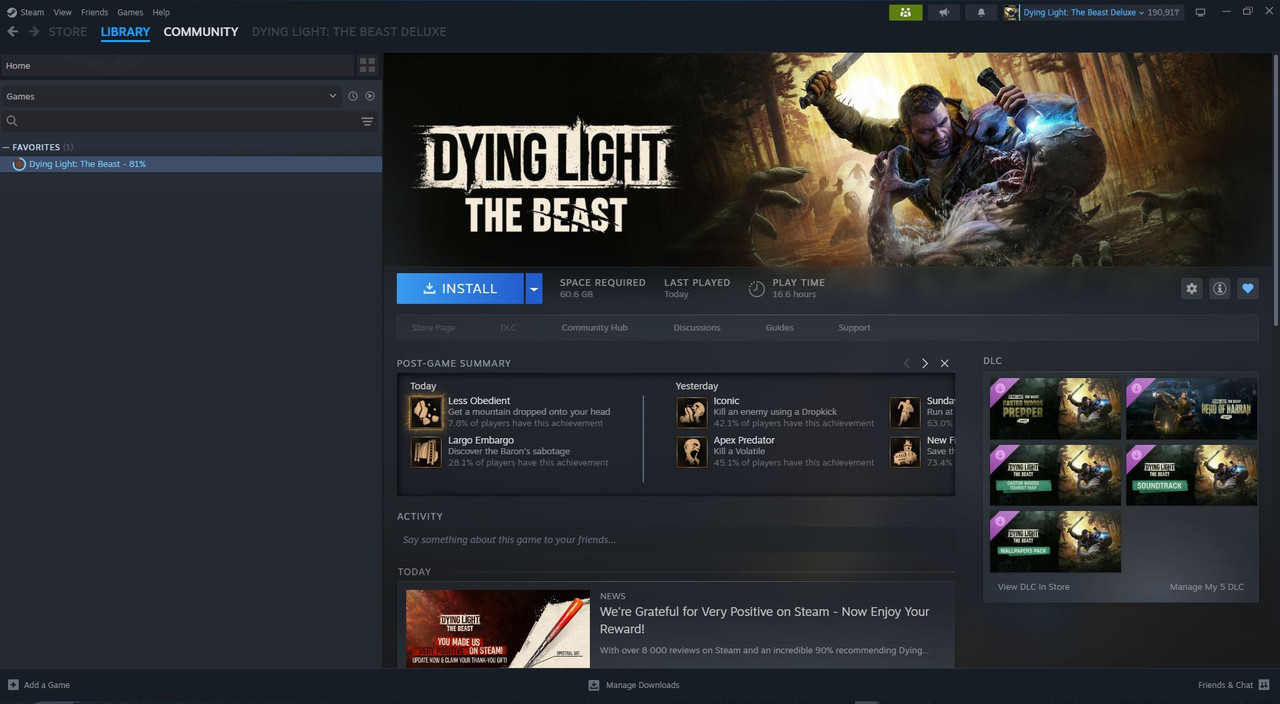
Task: Go back with the left arrow
Action: (12, 32)
